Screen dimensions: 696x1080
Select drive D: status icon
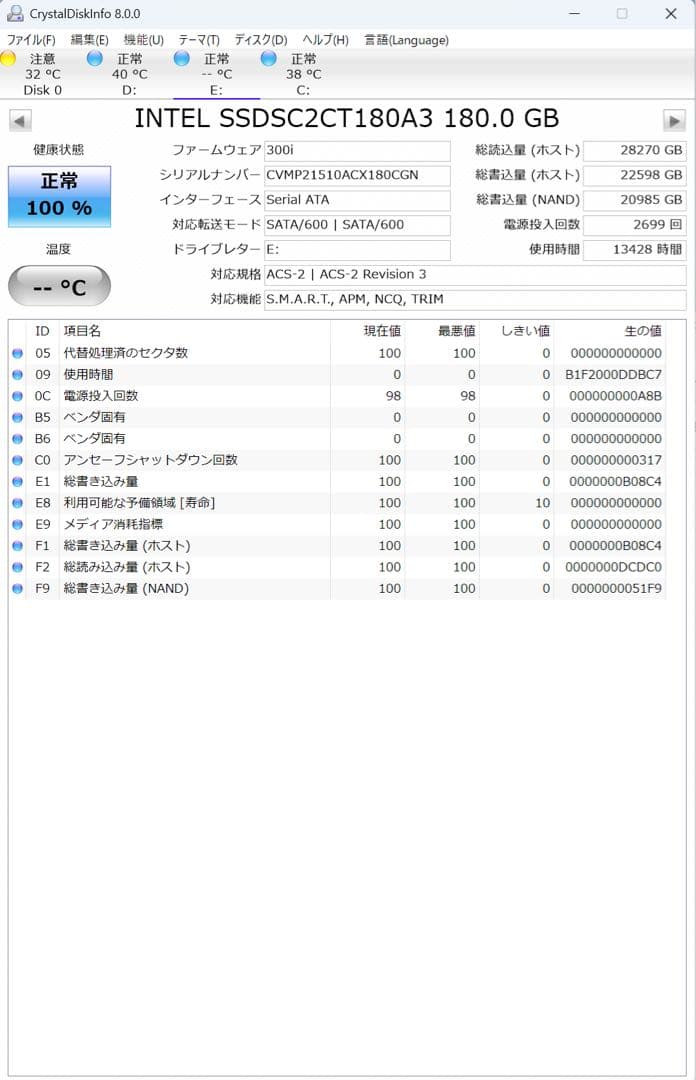[x=94, y=59]
